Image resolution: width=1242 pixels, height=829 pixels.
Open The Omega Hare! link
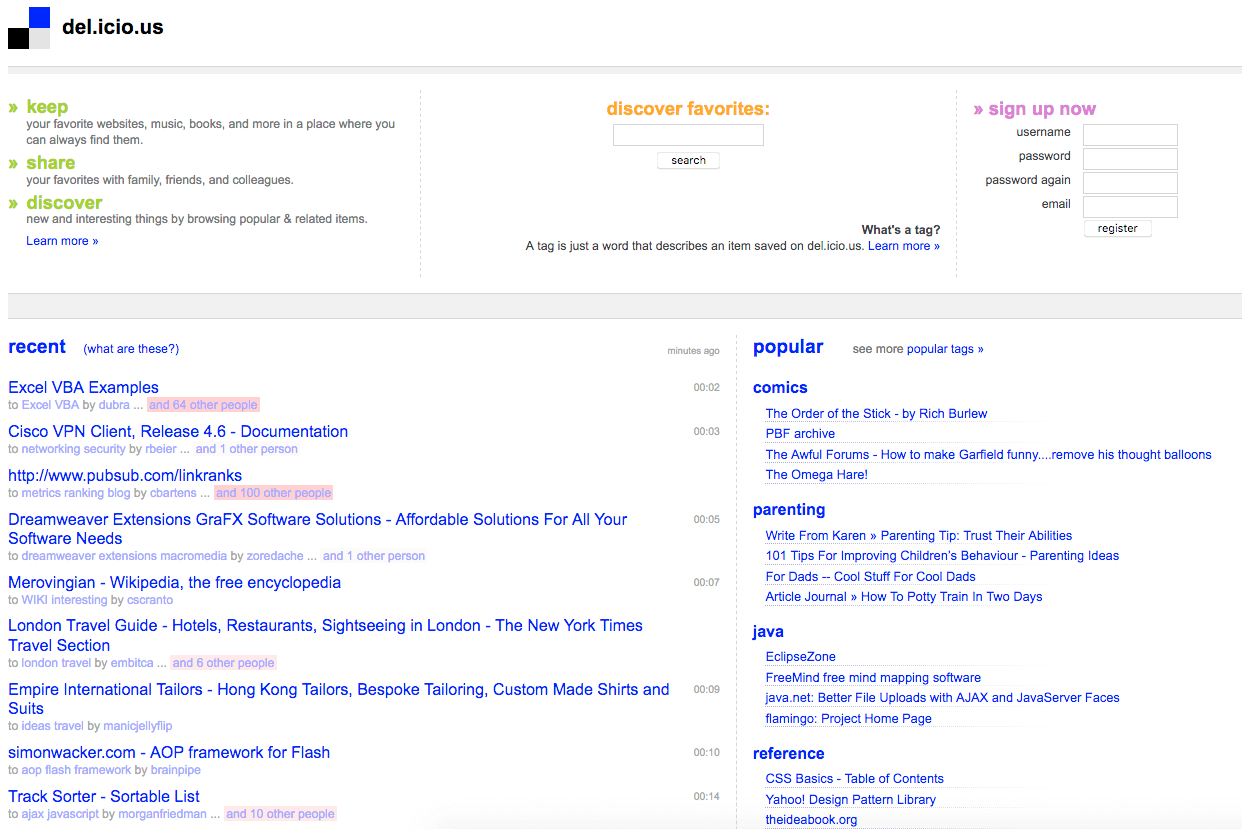coord(817,475)
